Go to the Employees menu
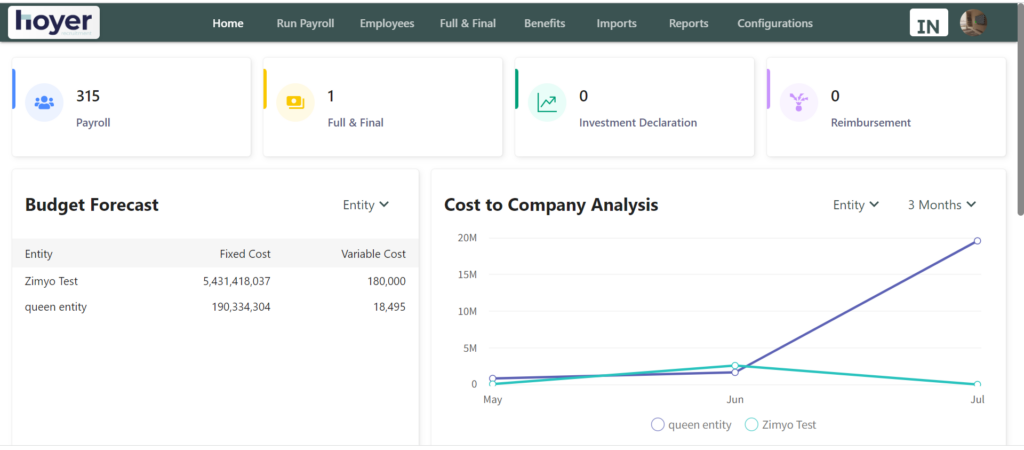This screenshot has width=1024, height=450. [x=387, y=24]
